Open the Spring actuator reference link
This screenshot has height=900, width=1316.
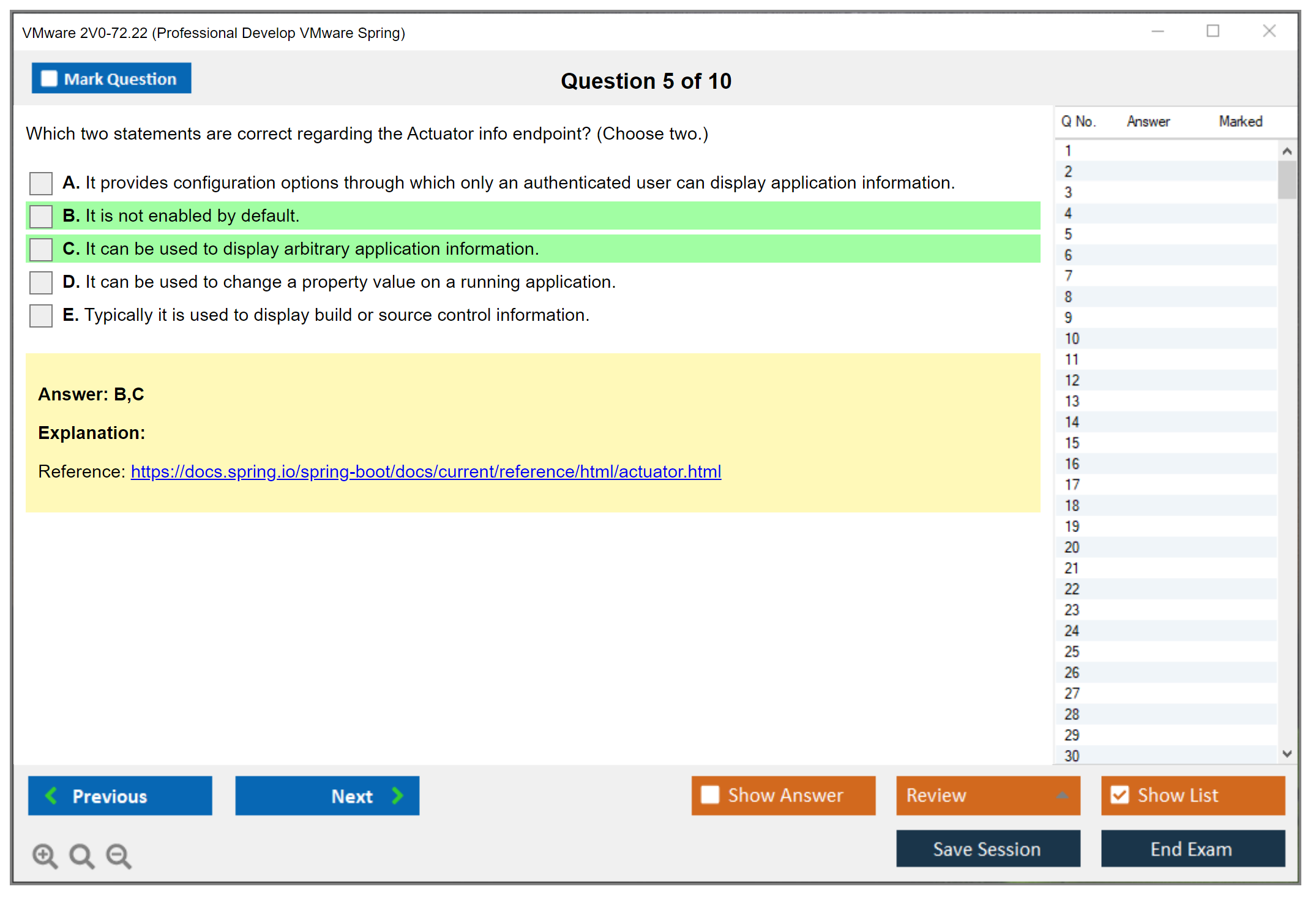(x=425, y=471)
